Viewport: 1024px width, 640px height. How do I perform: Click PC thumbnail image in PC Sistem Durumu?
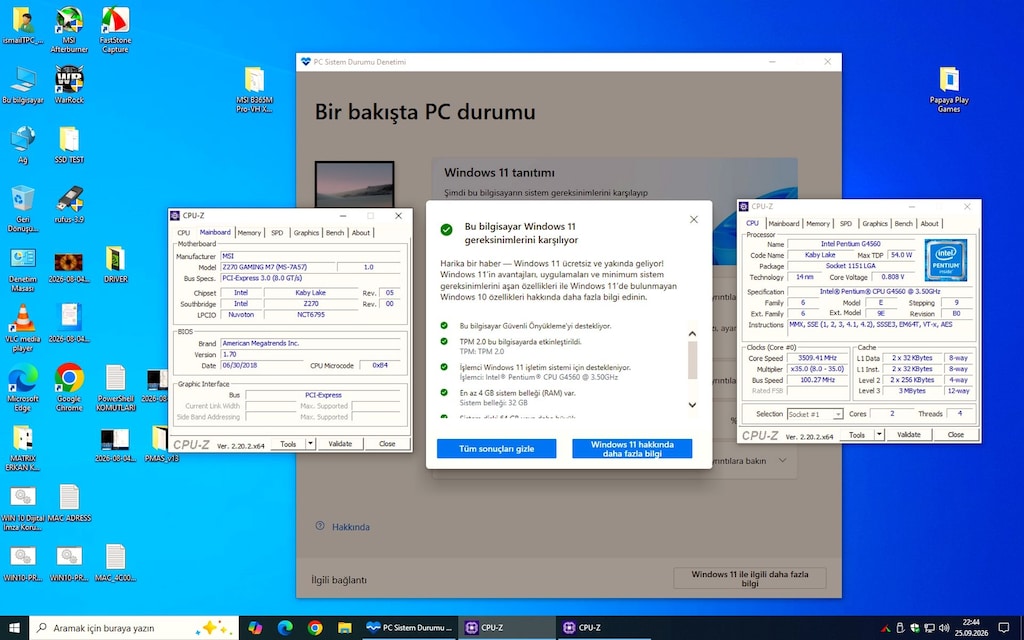point(355,183)
